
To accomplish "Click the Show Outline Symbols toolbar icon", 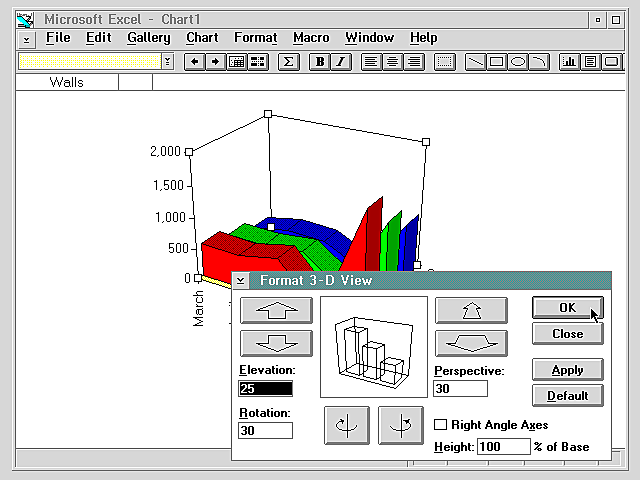I will tap(237, 62).
